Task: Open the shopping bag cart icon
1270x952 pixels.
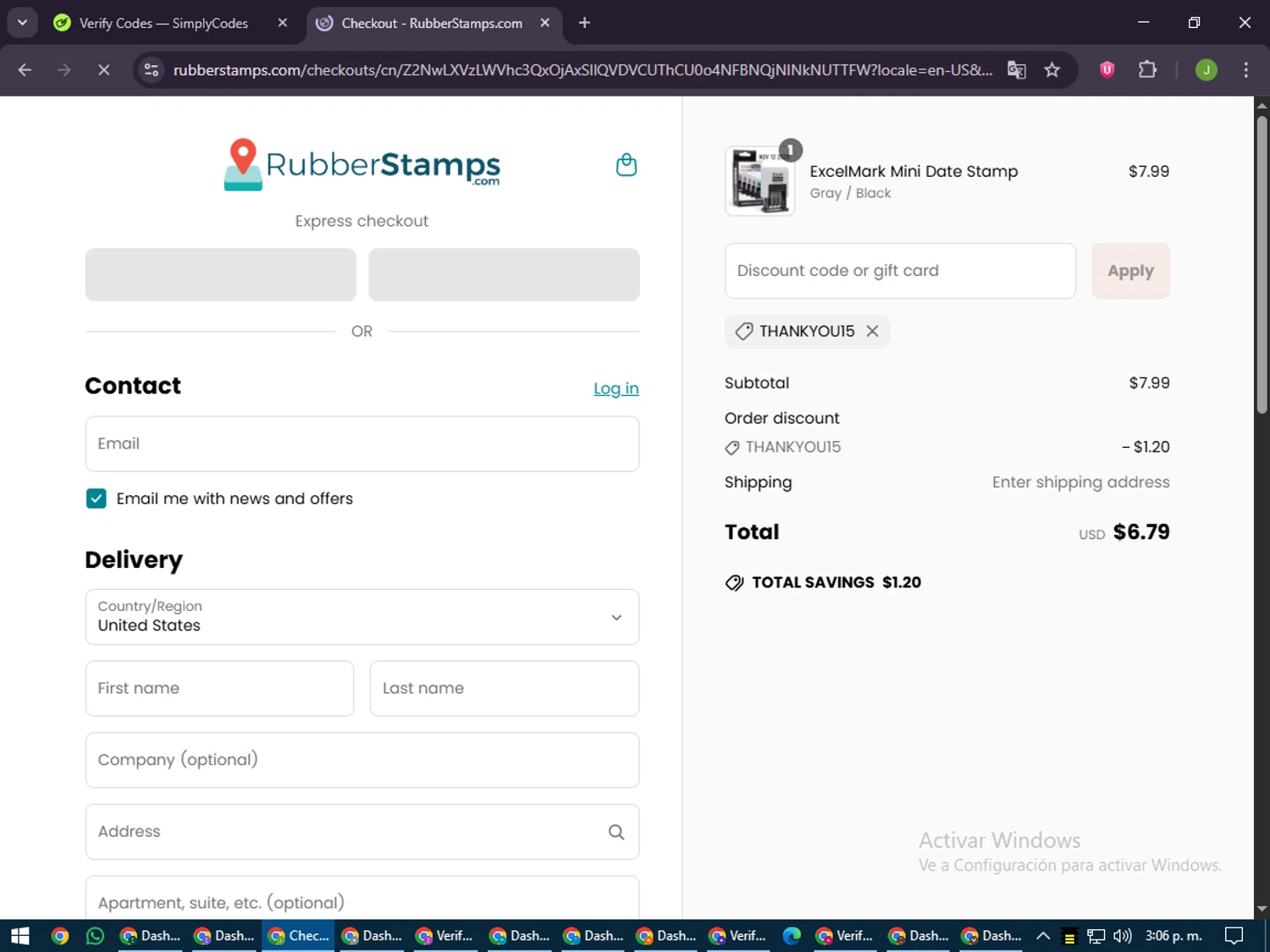Action: coord(626,165)
